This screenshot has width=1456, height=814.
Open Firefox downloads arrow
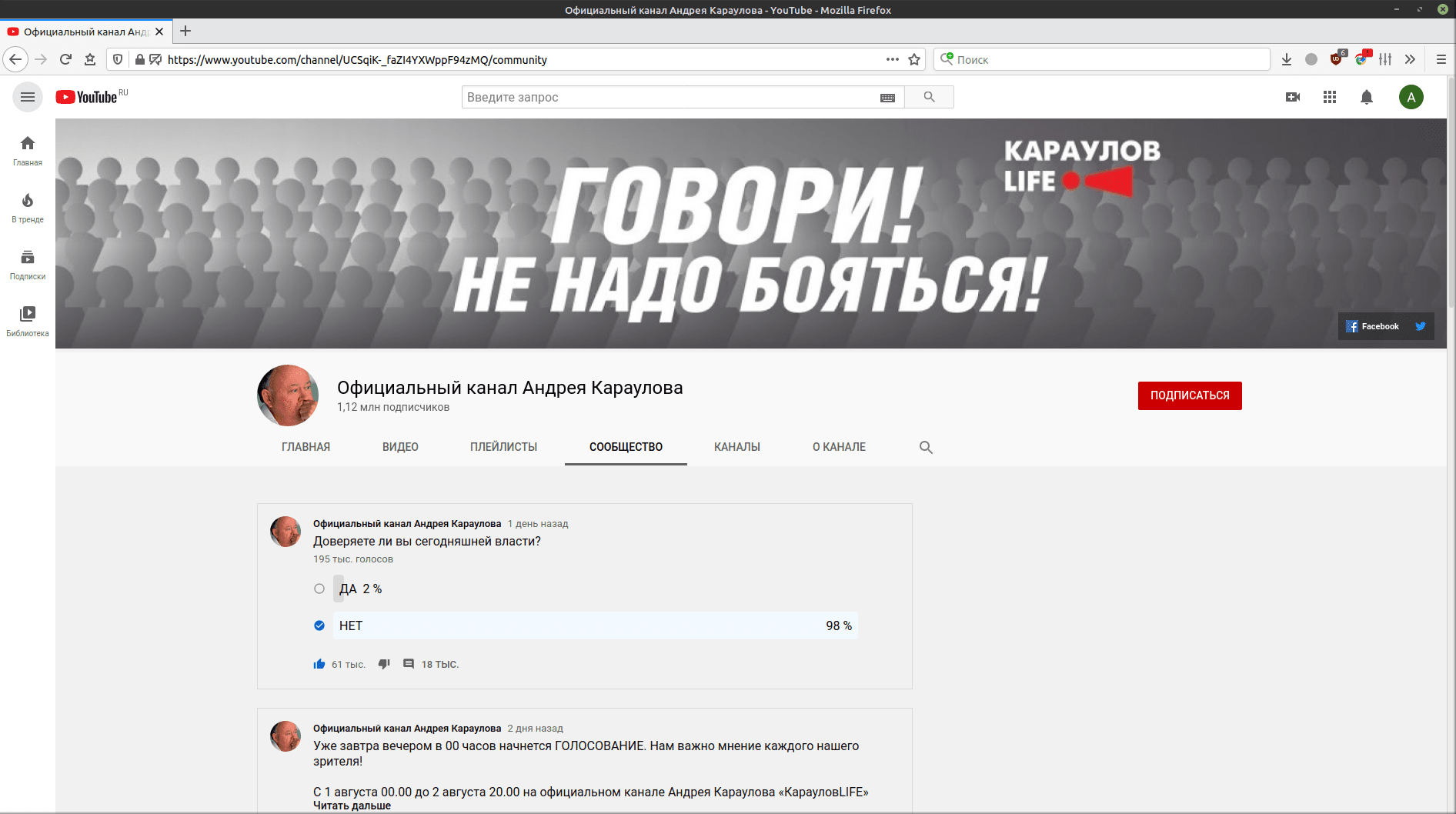point(1287,59)
